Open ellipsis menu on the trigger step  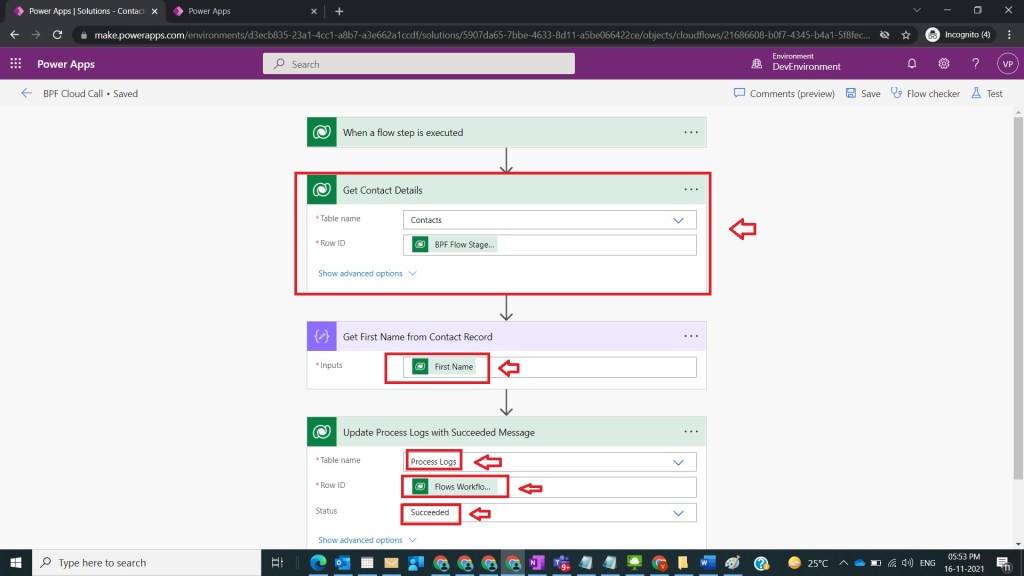[691, 132]
